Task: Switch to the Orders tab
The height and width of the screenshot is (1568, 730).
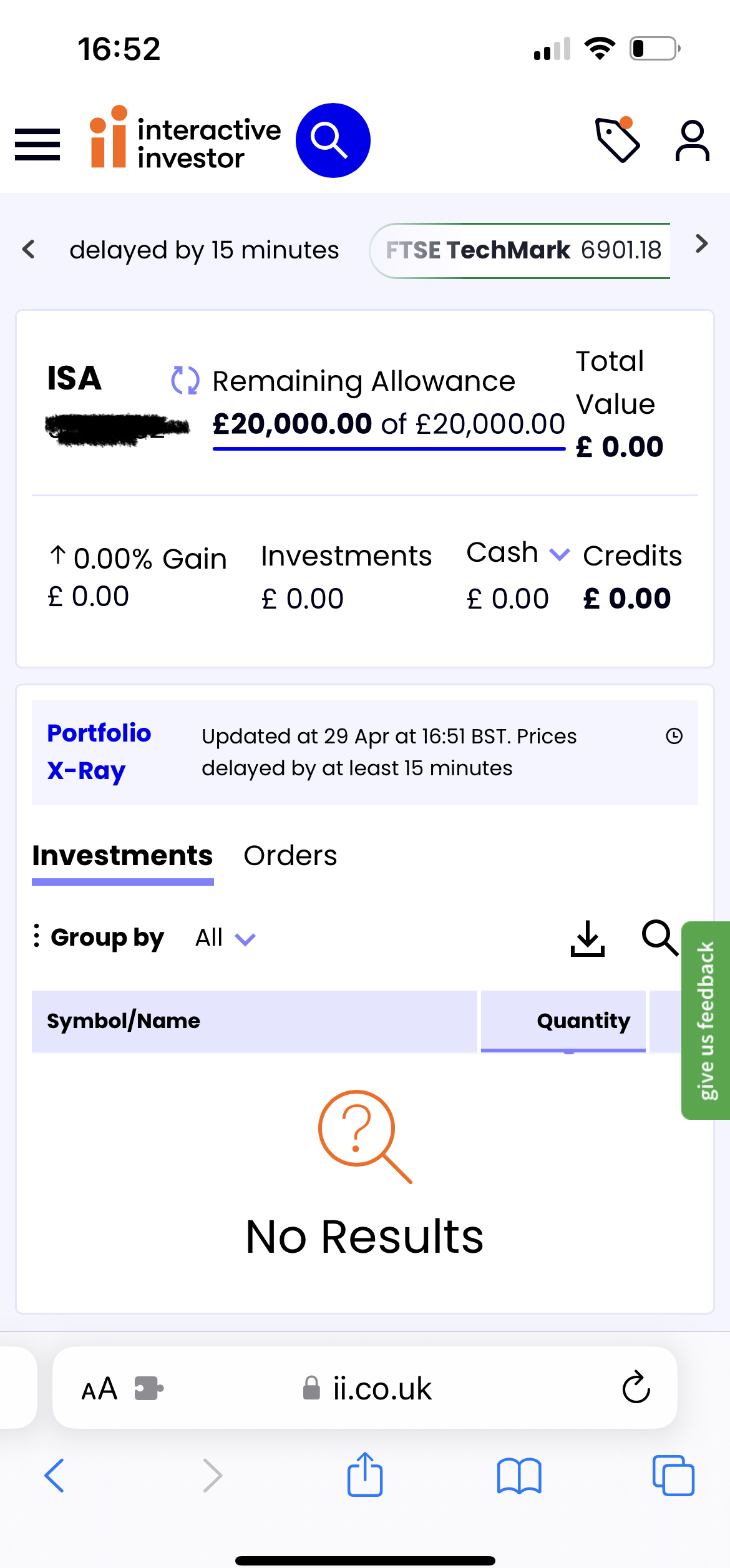Action: [290, 856]
